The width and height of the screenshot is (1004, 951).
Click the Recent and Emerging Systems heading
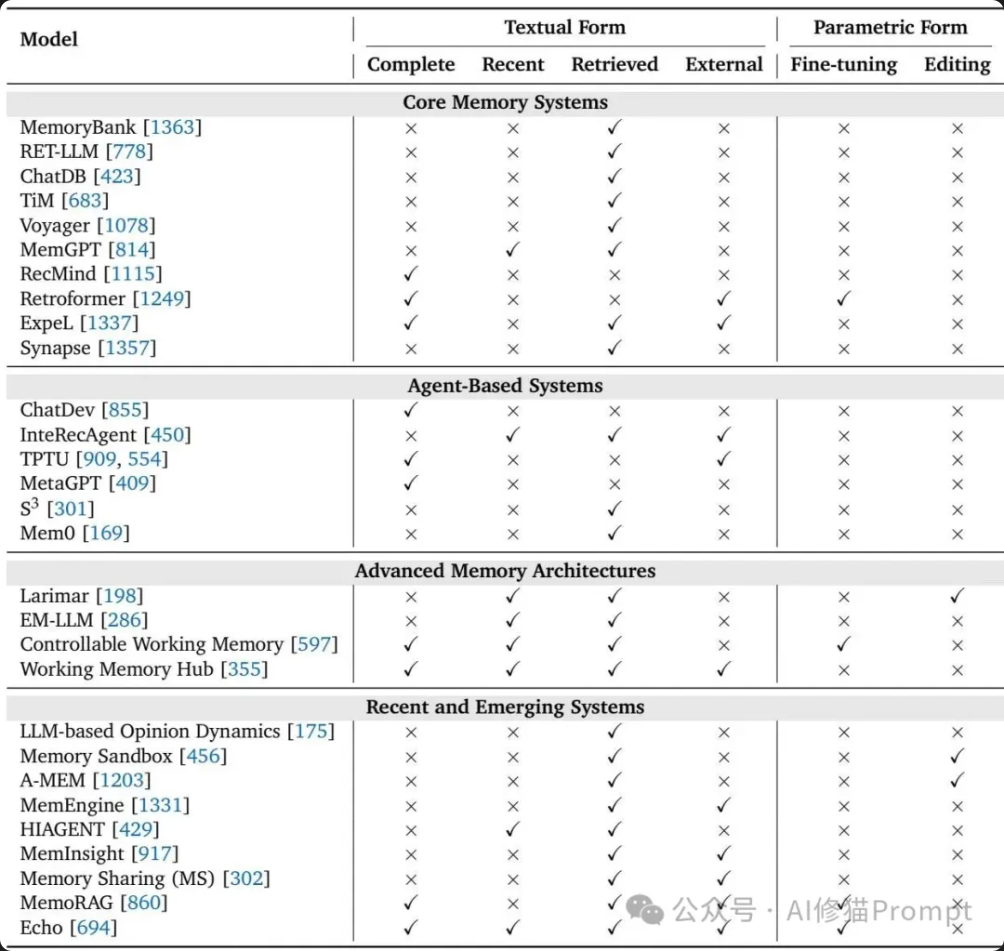point(505,707)
